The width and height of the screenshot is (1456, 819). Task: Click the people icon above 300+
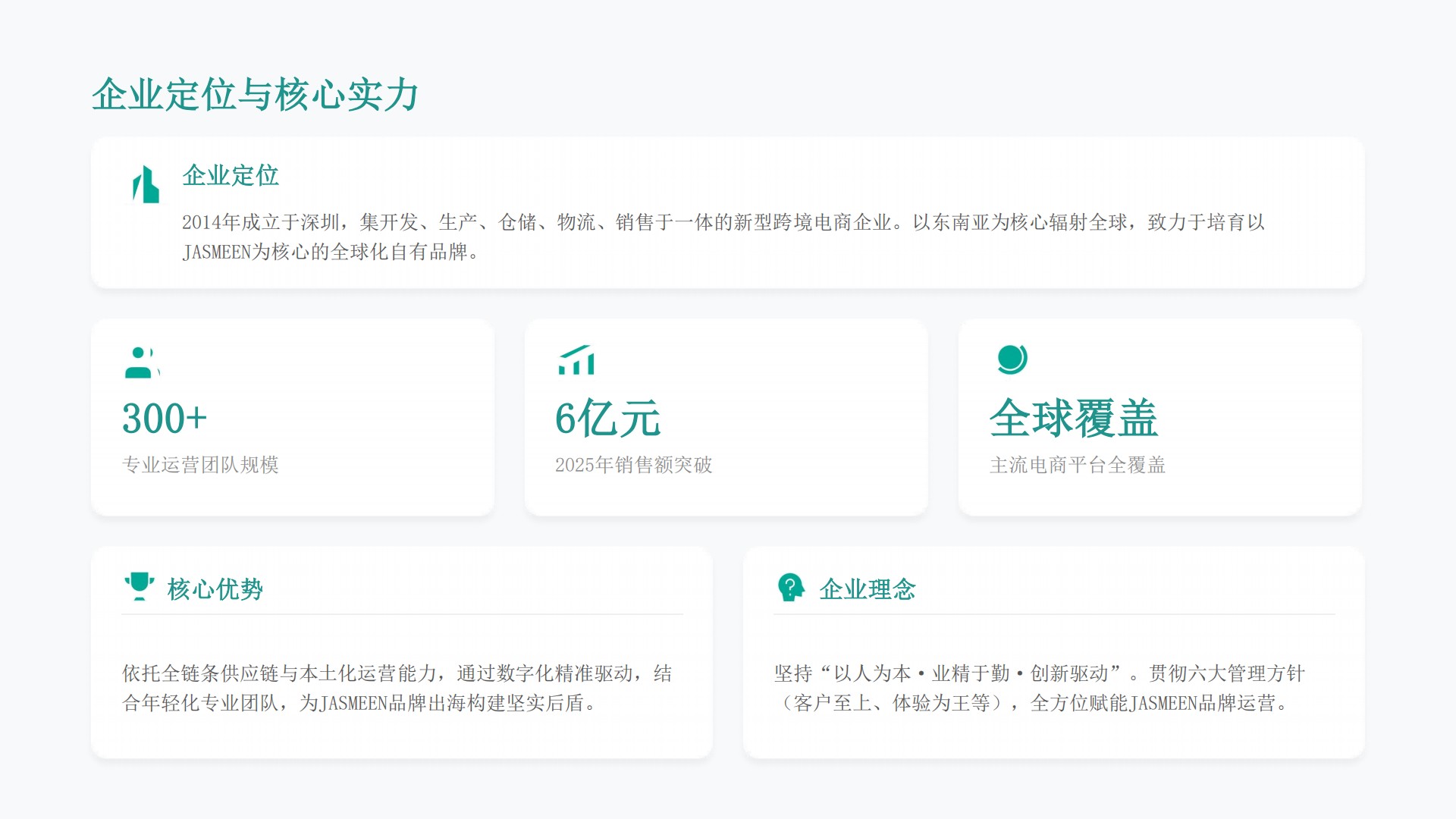point(142,362)
